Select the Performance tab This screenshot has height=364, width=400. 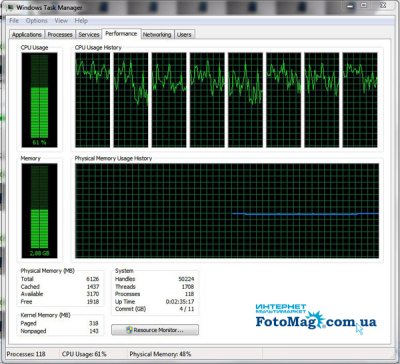(121, 34)
